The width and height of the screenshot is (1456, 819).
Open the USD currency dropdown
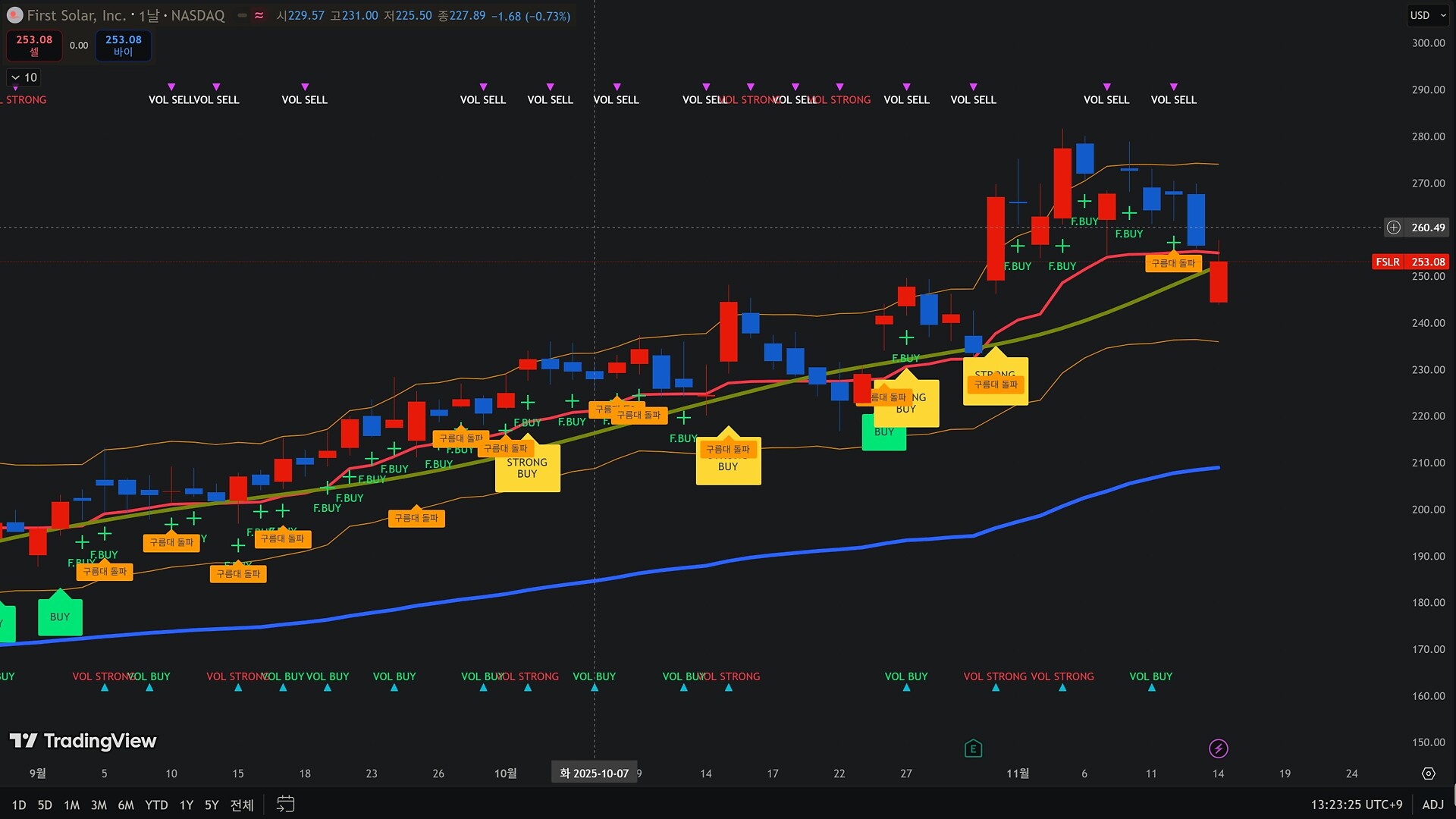(x=1428, y=15)
